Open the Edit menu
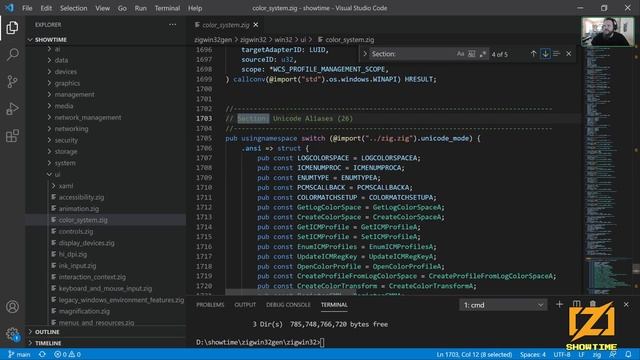640x360 pixels. point(46,8)
